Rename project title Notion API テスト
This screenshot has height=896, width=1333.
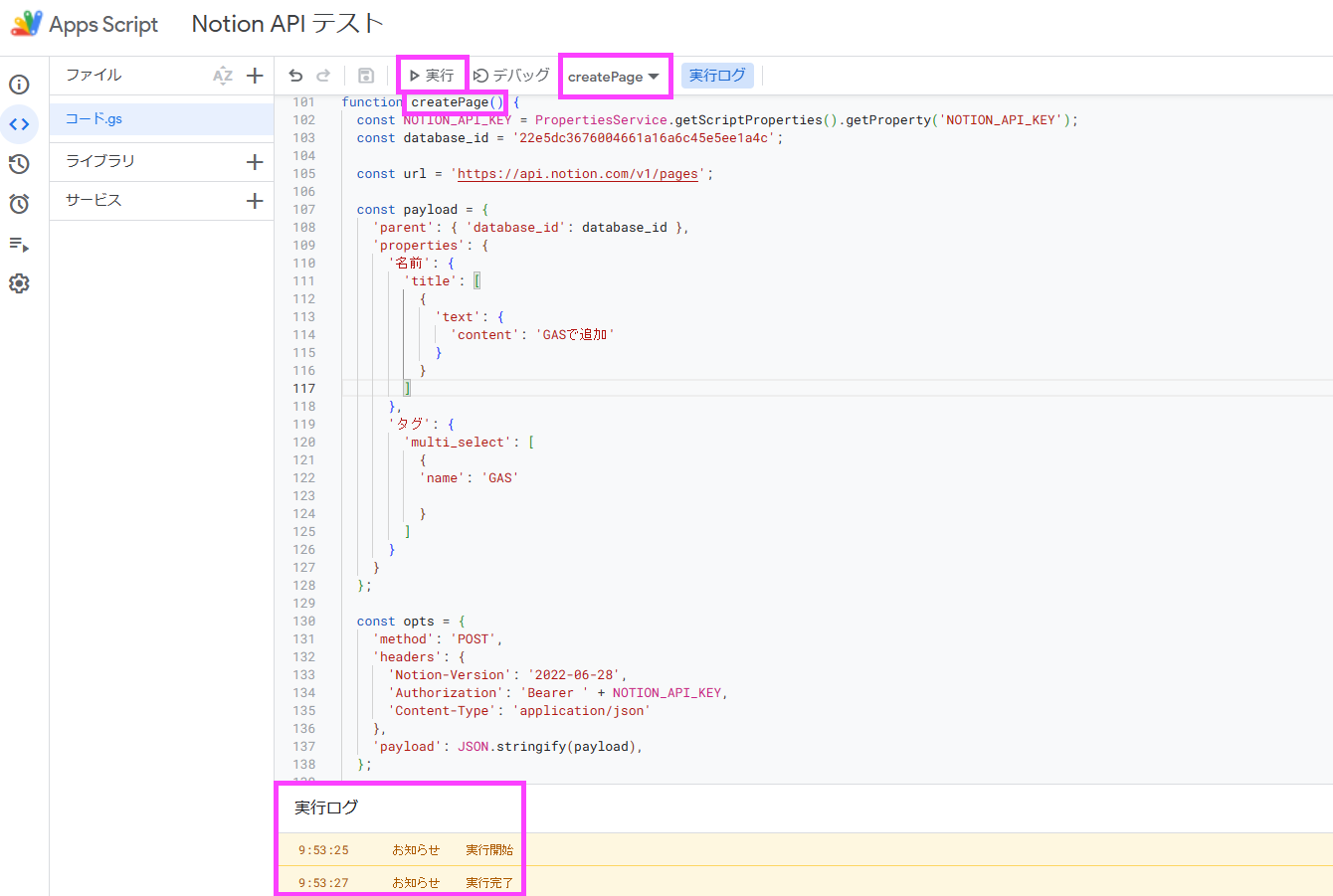click(x=287, y=24)
